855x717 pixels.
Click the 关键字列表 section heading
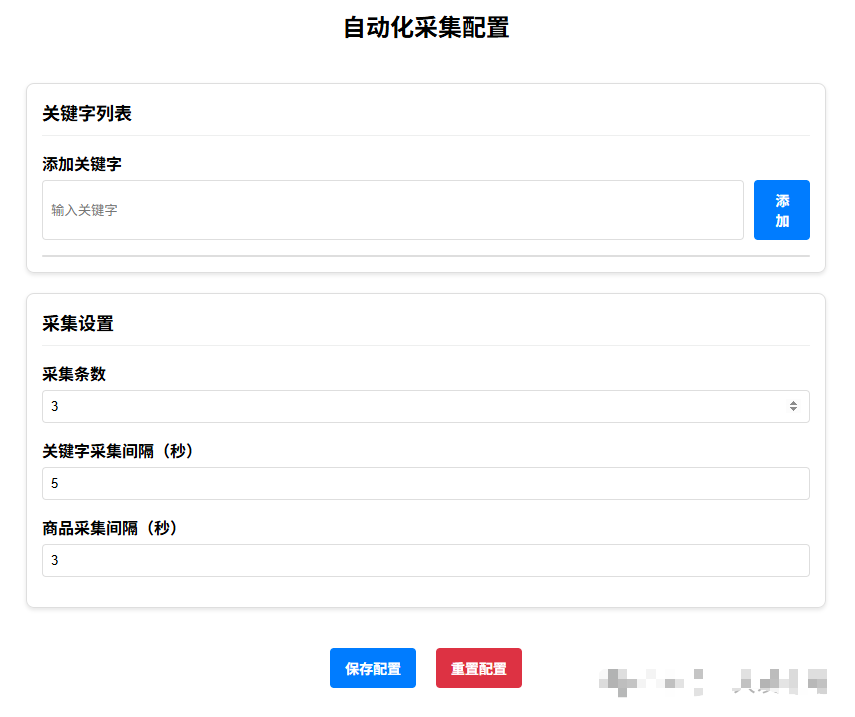[x=87, y=114]
